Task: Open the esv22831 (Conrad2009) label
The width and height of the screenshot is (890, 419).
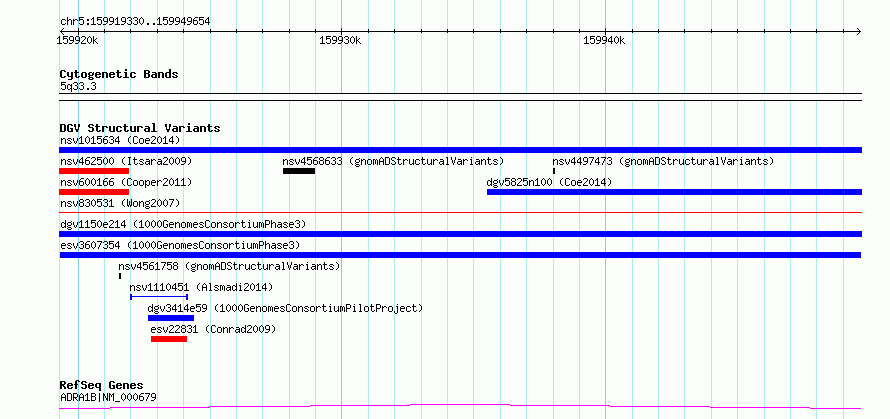Action: (213, 329)
